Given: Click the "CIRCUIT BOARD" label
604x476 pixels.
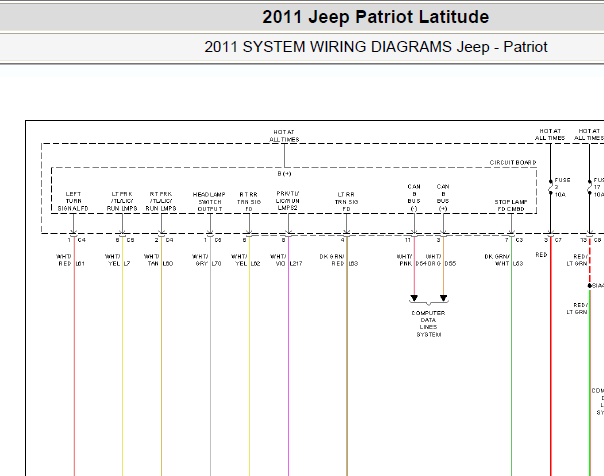Looking at the screenshot, I should pos(513,163).
